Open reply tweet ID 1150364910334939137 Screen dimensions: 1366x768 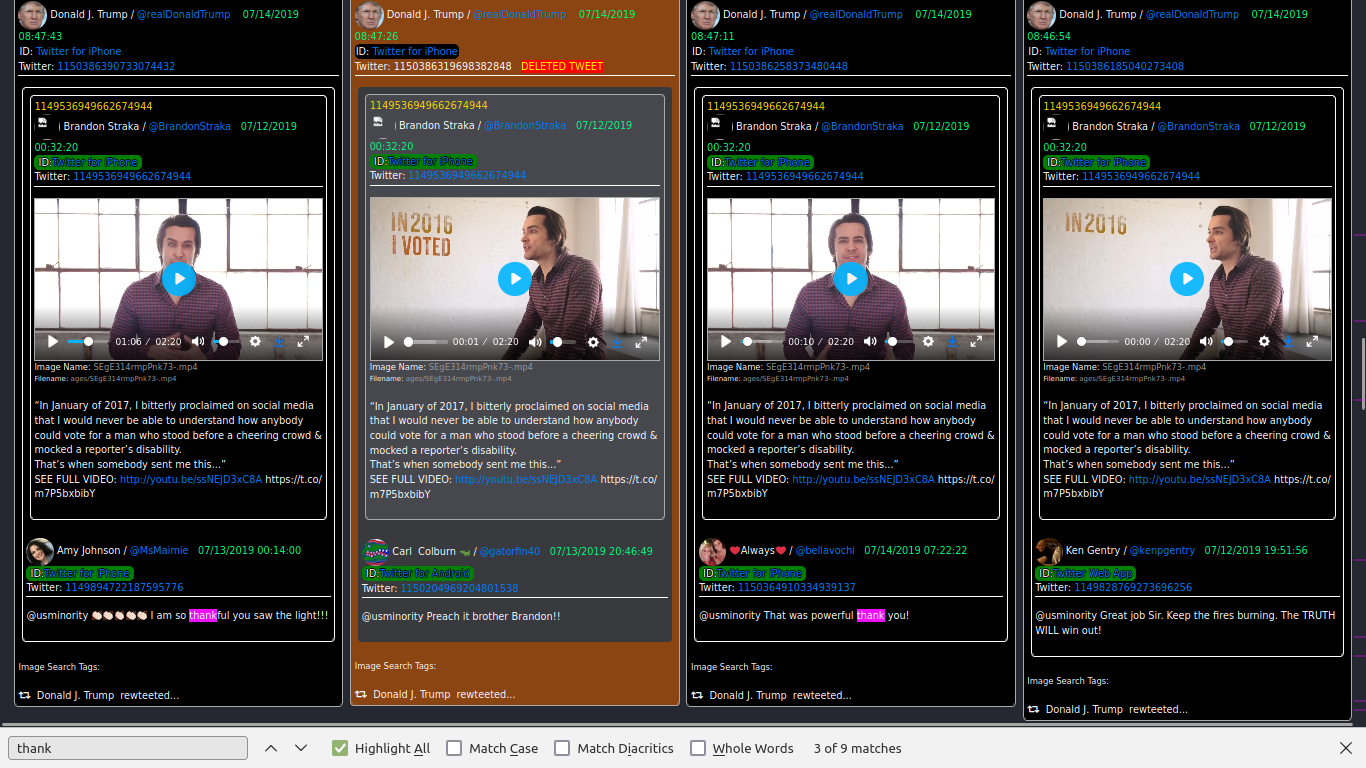click(x=796, y=587)
